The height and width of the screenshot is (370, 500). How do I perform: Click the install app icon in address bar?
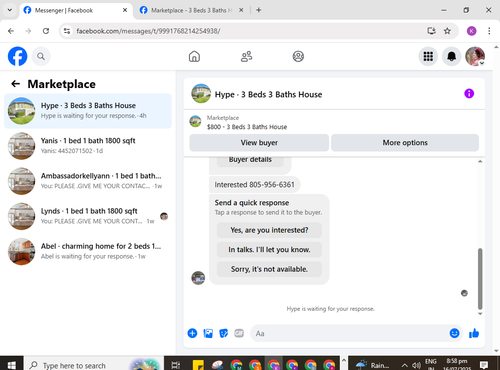pos(431,31)
